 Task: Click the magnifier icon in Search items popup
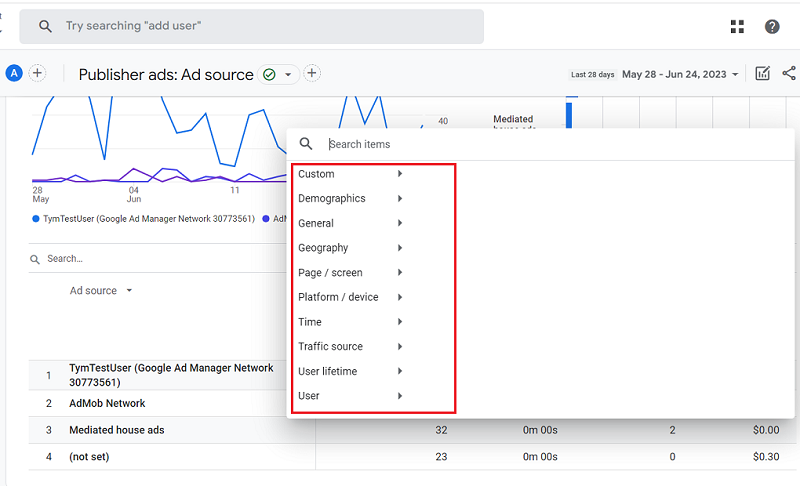pos(306,144)
